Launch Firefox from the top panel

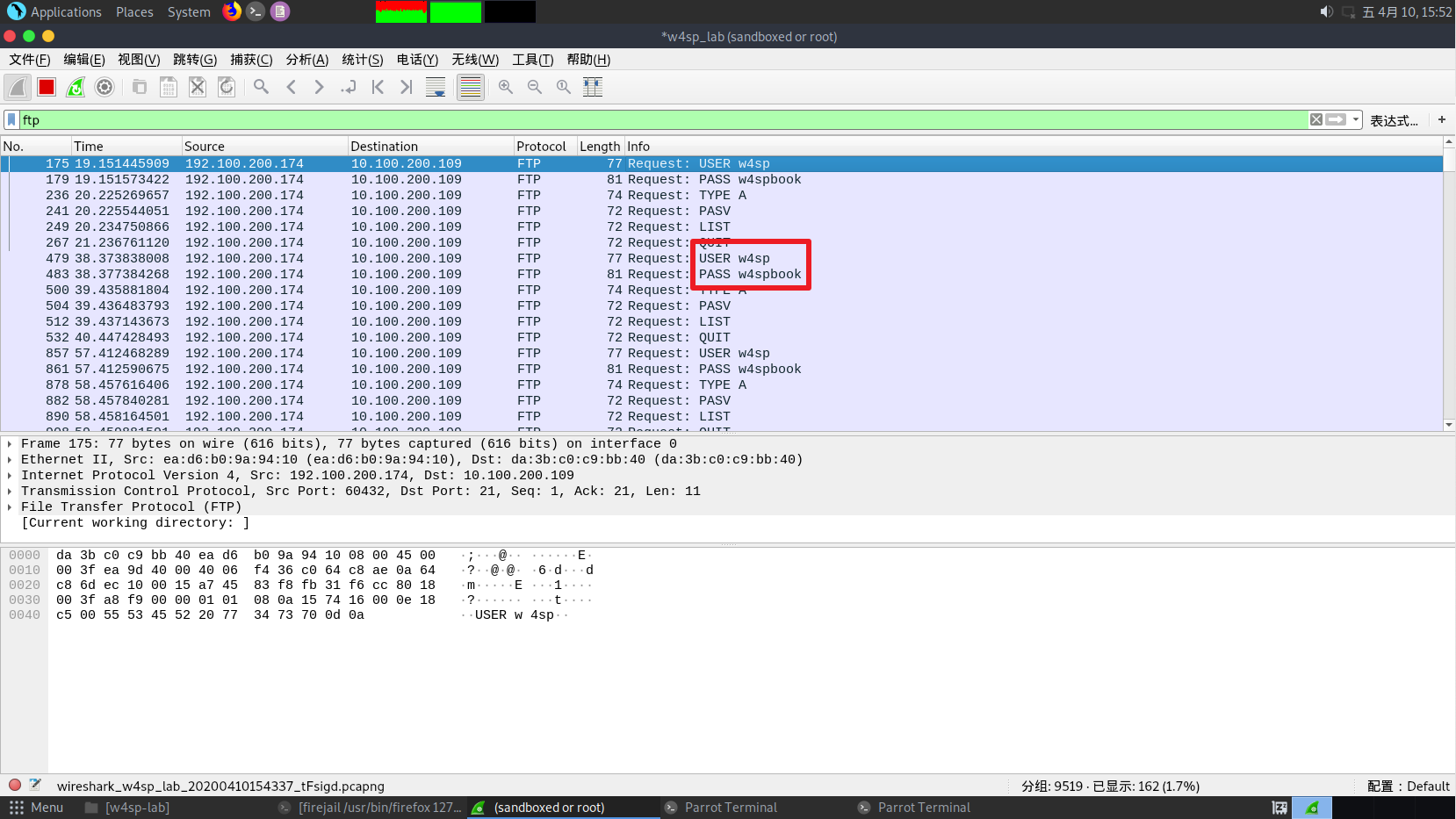click(232, 11)
